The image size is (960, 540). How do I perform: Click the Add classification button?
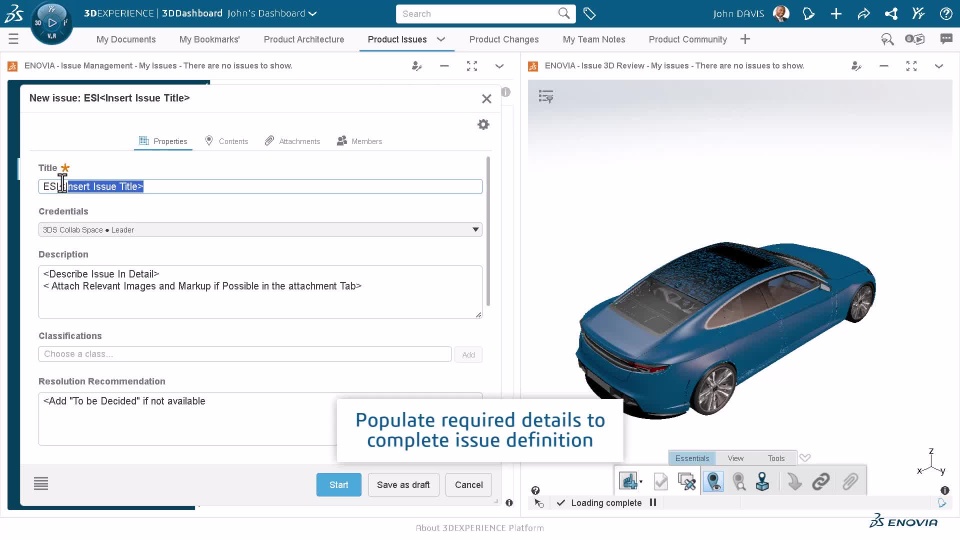468,354
